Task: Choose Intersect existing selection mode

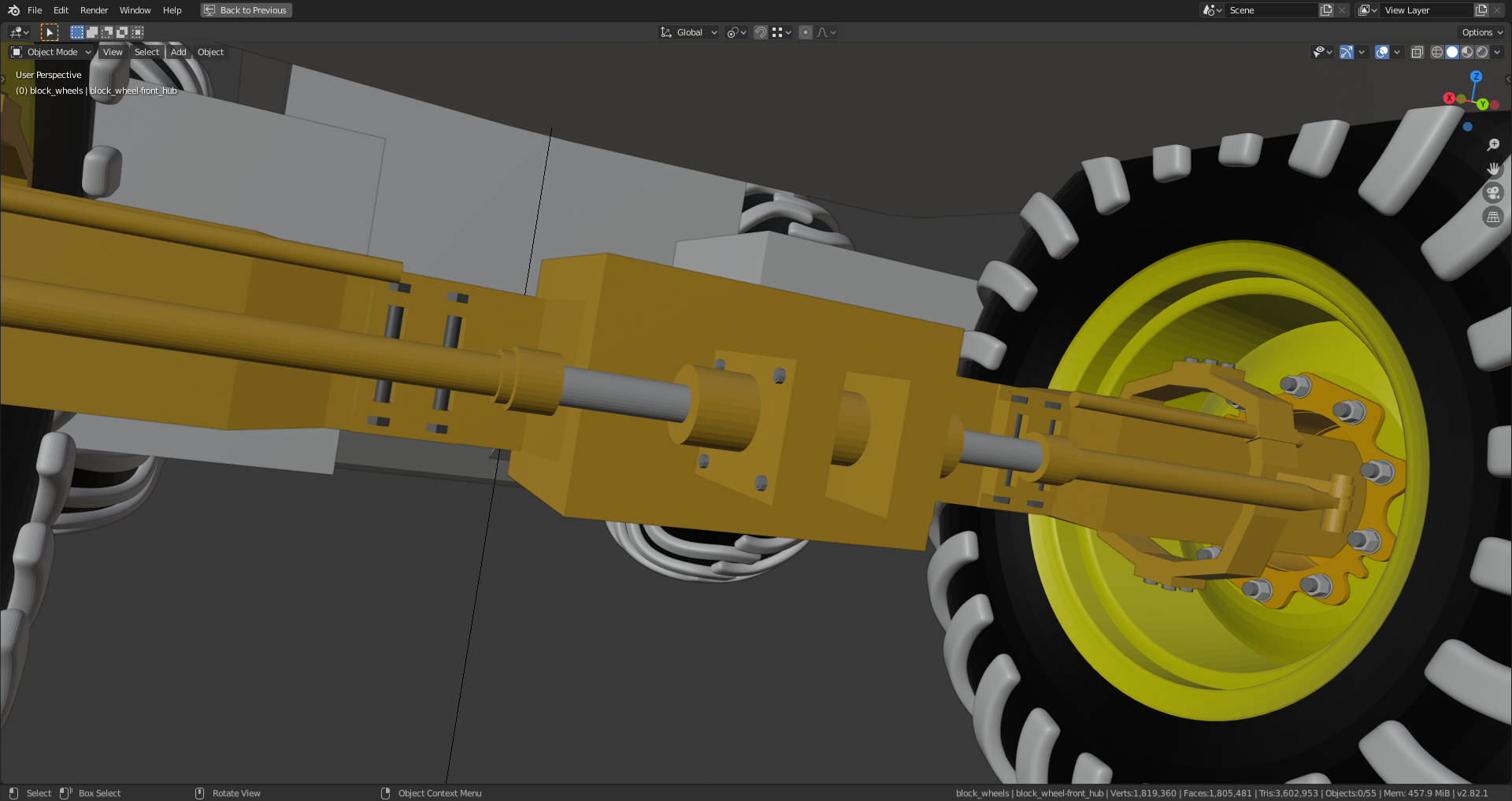Action: [x=137, y=32]
